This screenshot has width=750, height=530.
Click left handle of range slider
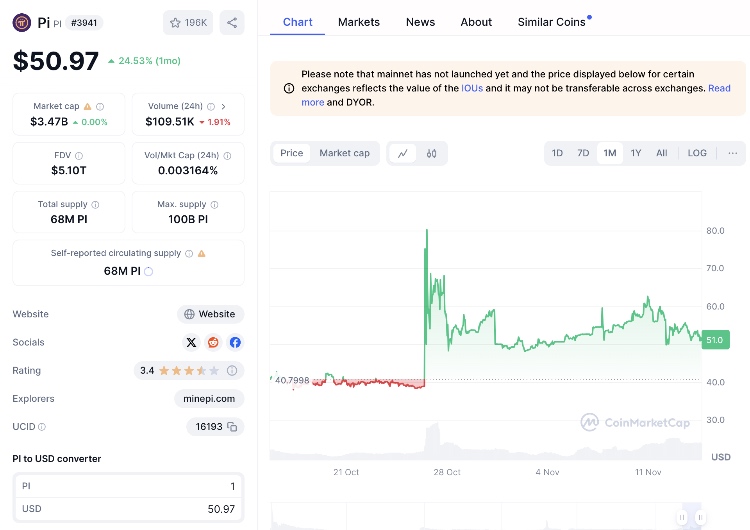[x=682, y=517]
